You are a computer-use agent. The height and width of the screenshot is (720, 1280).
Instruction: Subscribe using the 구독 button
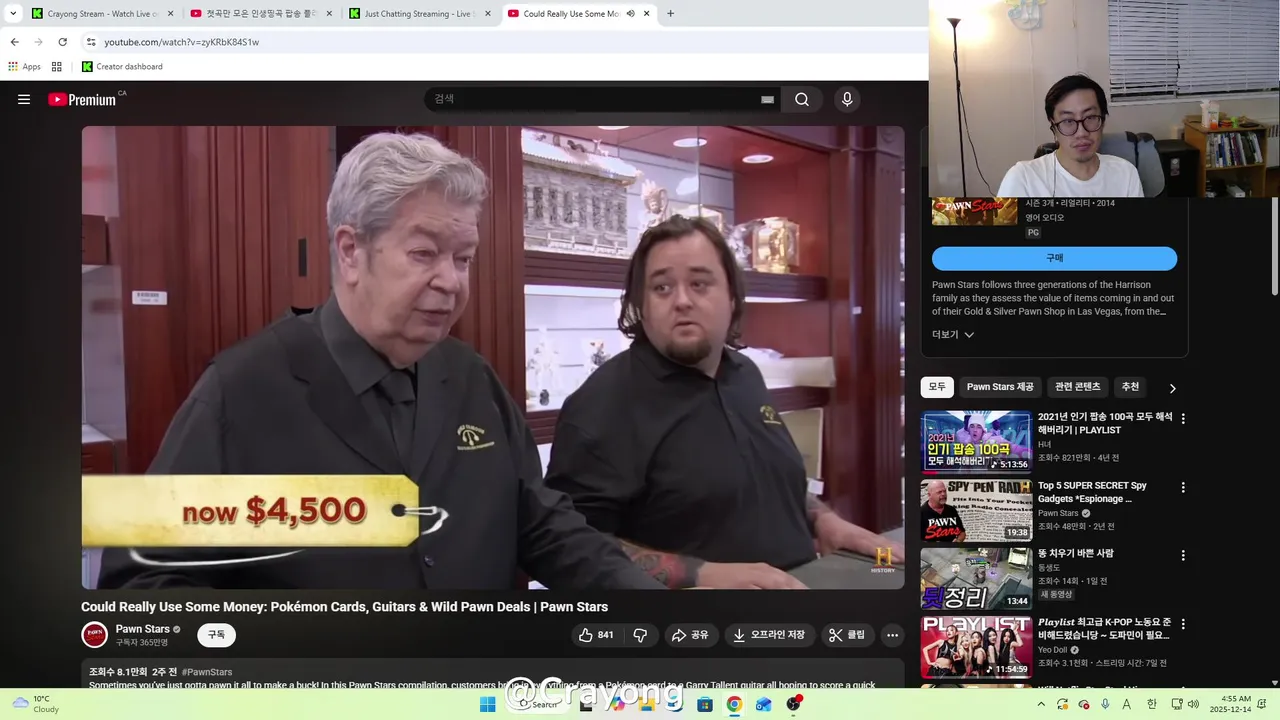(216, 635)
